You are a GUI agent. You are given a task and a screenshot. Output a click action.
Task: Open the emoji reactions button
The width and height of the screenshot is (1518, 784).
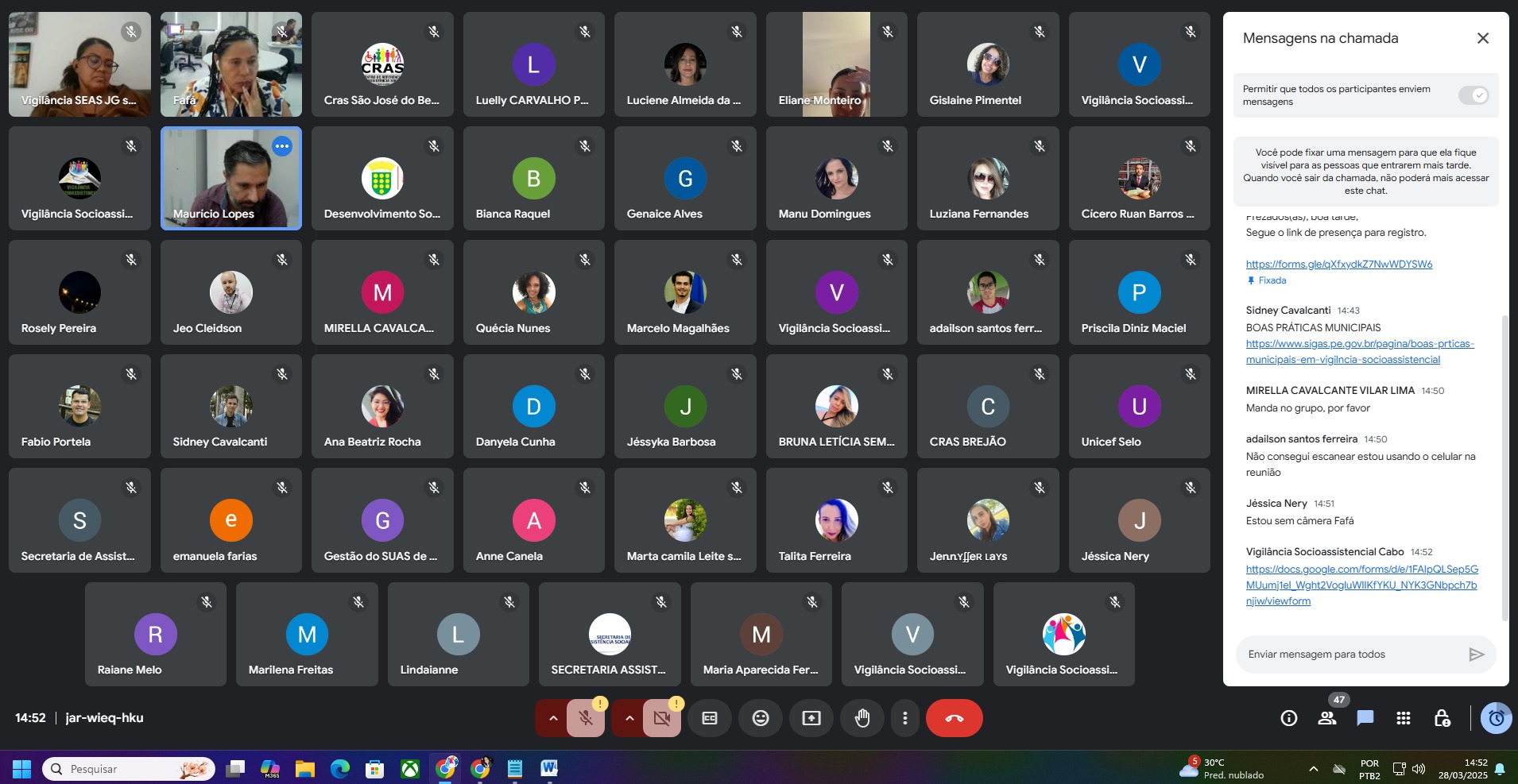tap(761, 718)
